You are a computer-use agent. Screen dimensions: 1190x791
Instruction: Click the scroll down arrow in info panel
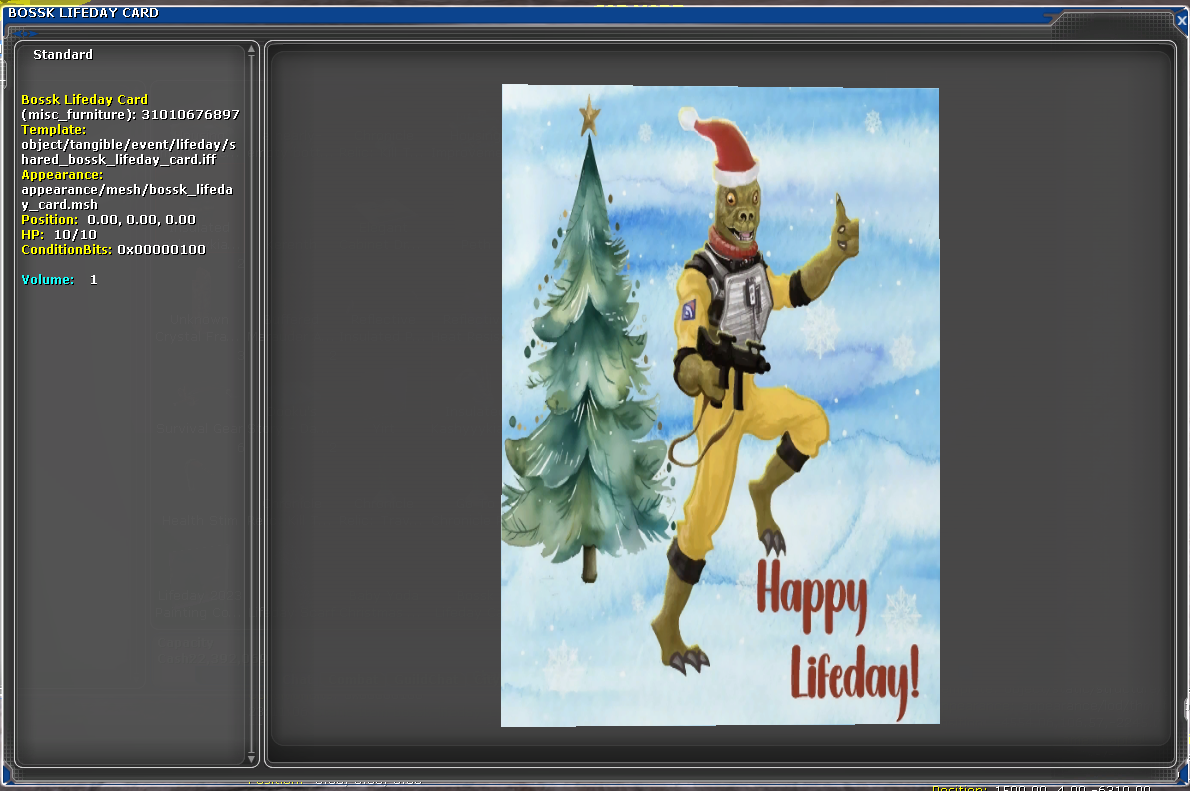point(251,758)
